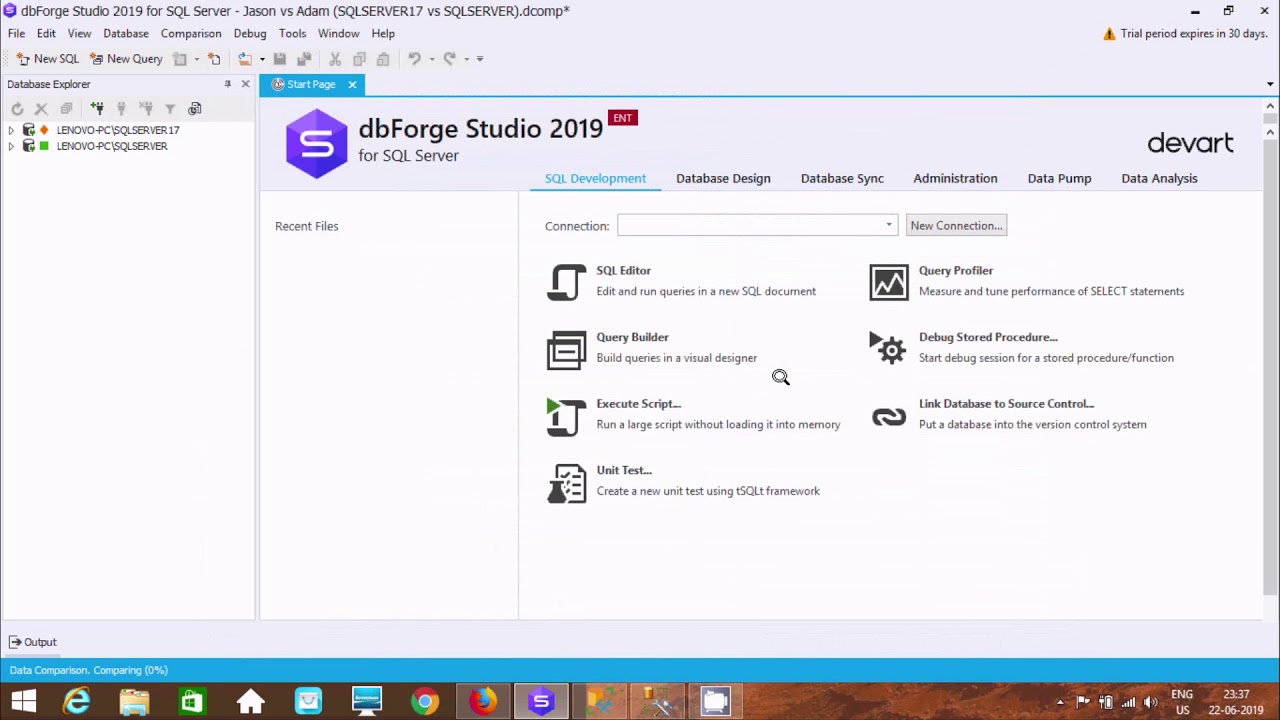Click the Windows Start button on taskbar
The width and height of the screenshot is (1280, 720).
(x=23, y=702)
